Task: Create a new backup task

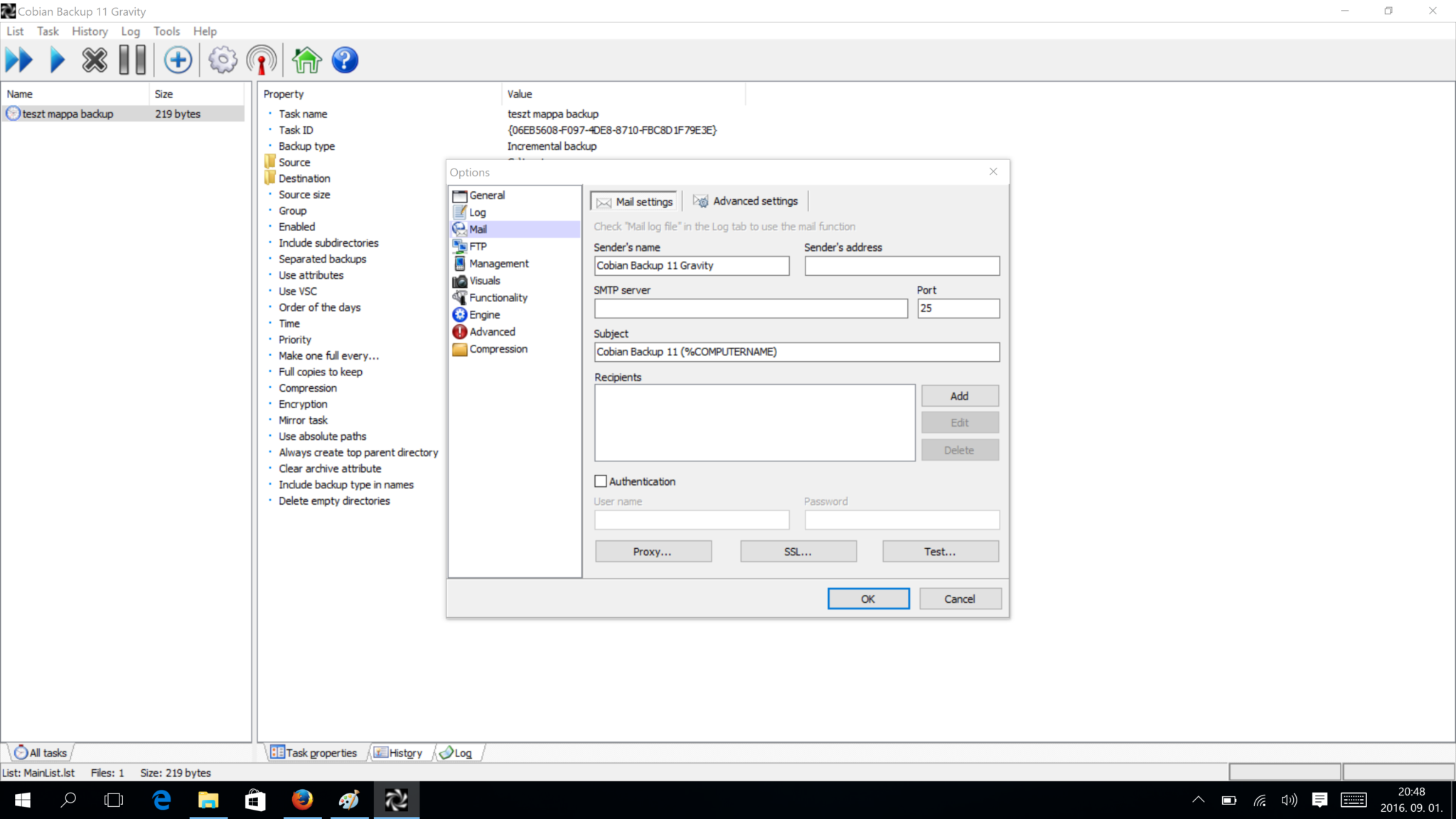Action: [x=178, y=60]
